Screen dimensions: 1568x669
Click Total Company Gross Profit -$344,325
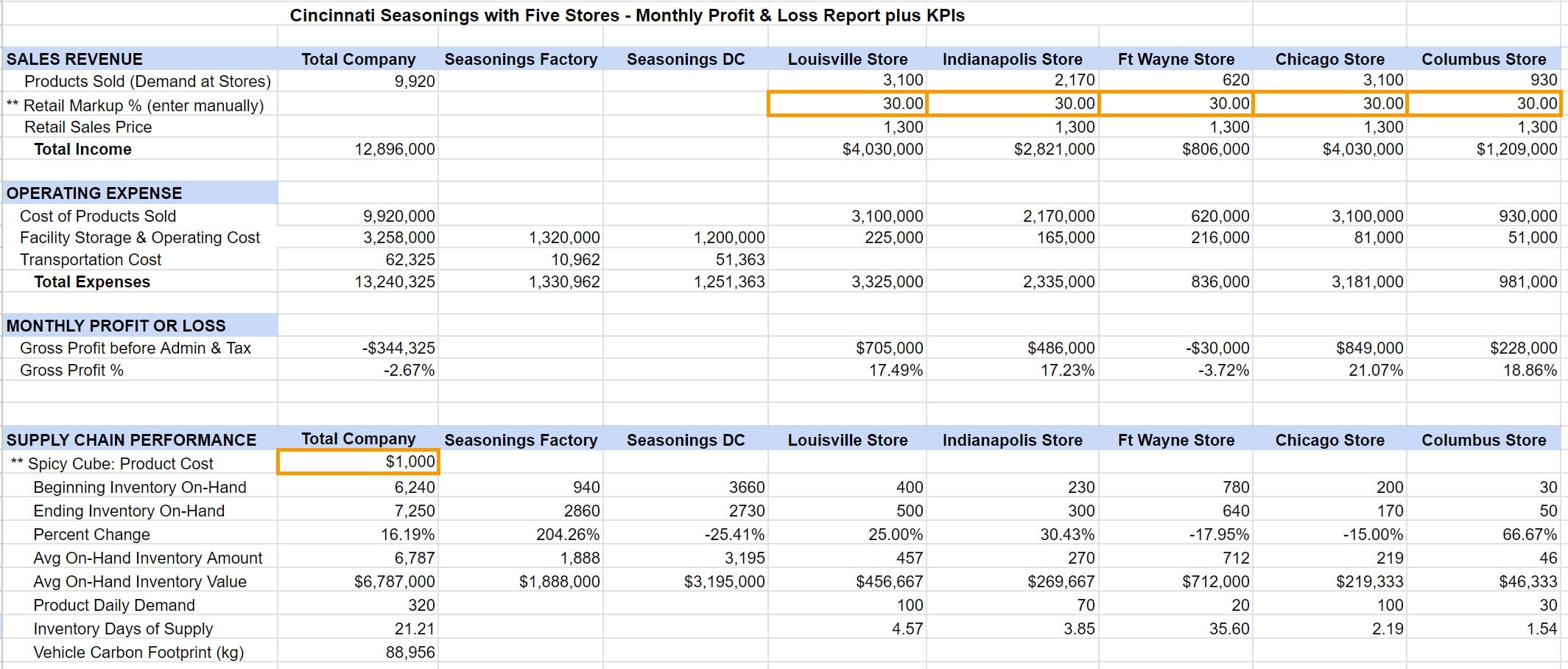coord(398,348)
